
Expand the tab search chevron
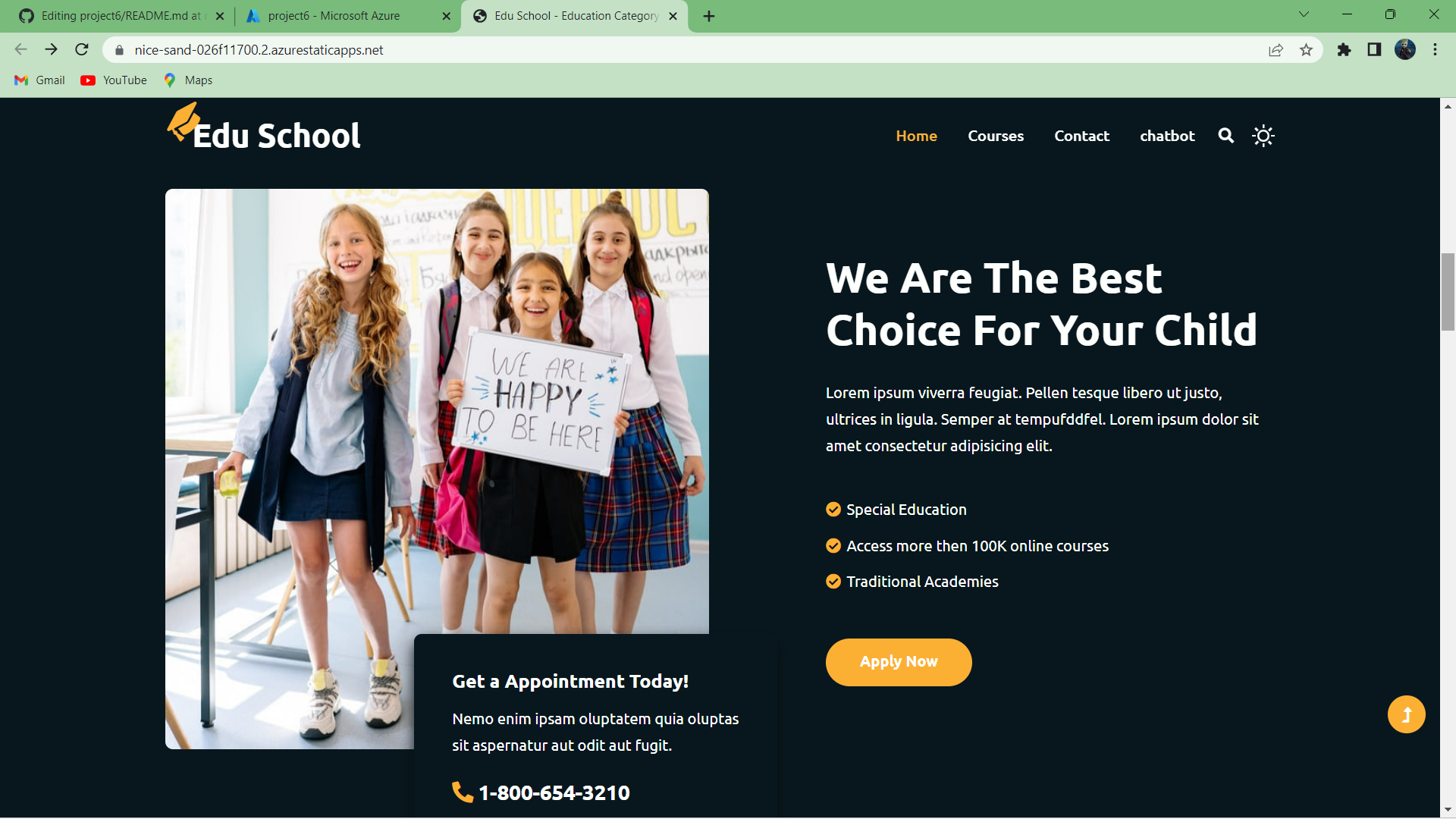click(x=1304, y=14)
